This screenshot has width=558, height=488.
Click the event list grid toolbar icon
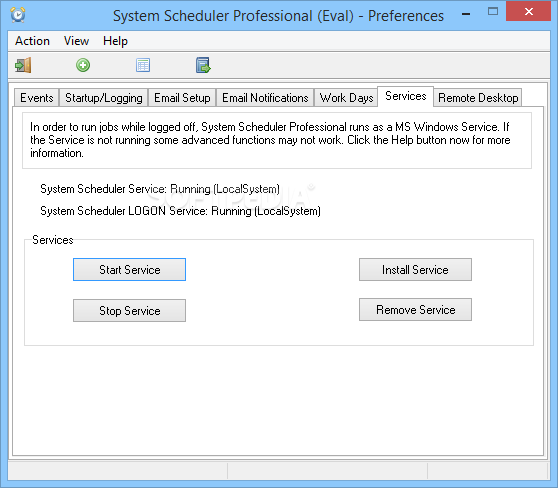143,65
